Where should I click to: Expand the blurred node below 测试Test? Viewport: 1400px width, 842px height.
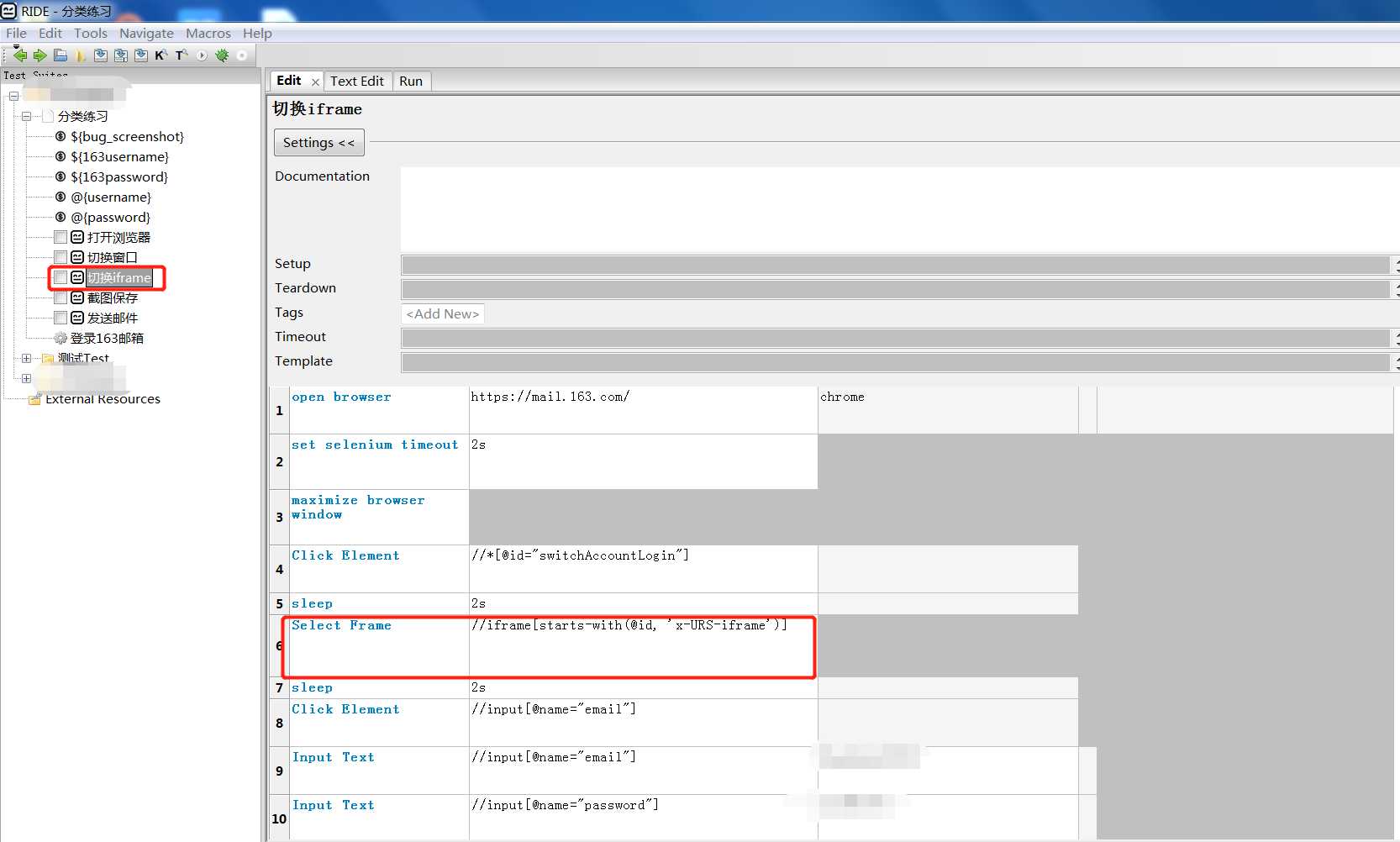[26, 378]
